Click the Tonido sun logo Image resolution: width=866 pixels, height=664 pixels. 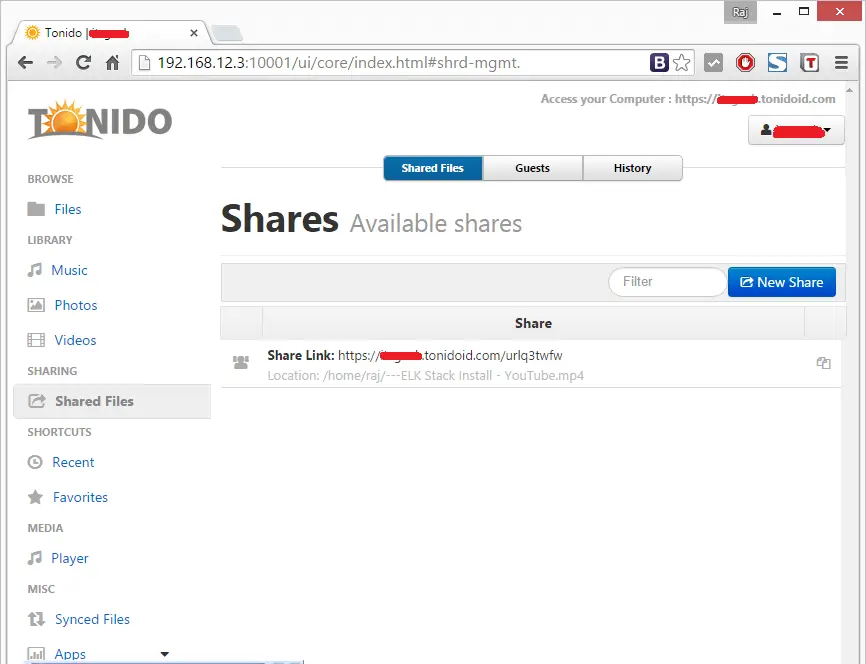(100, 120)
